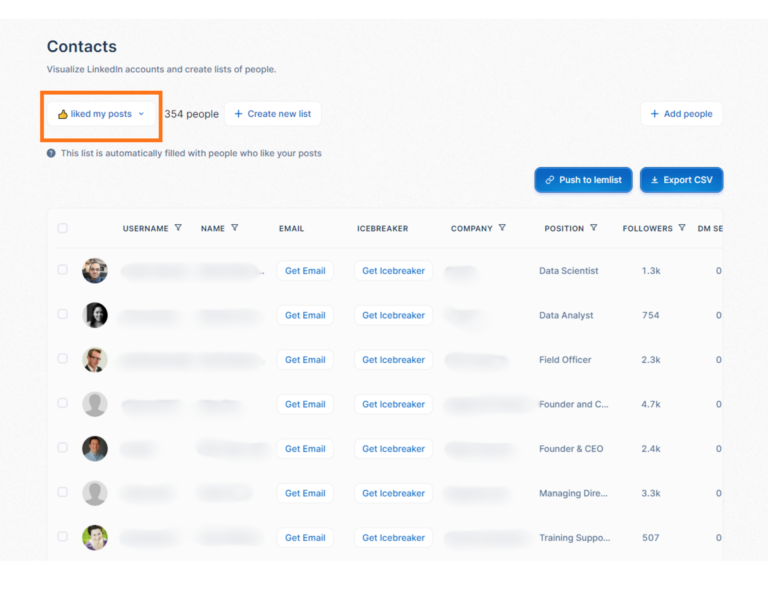Viewport: 768px width, 598px height.
Task: Get Icebreaker for the Training Support contact
Action: [393, 538]
